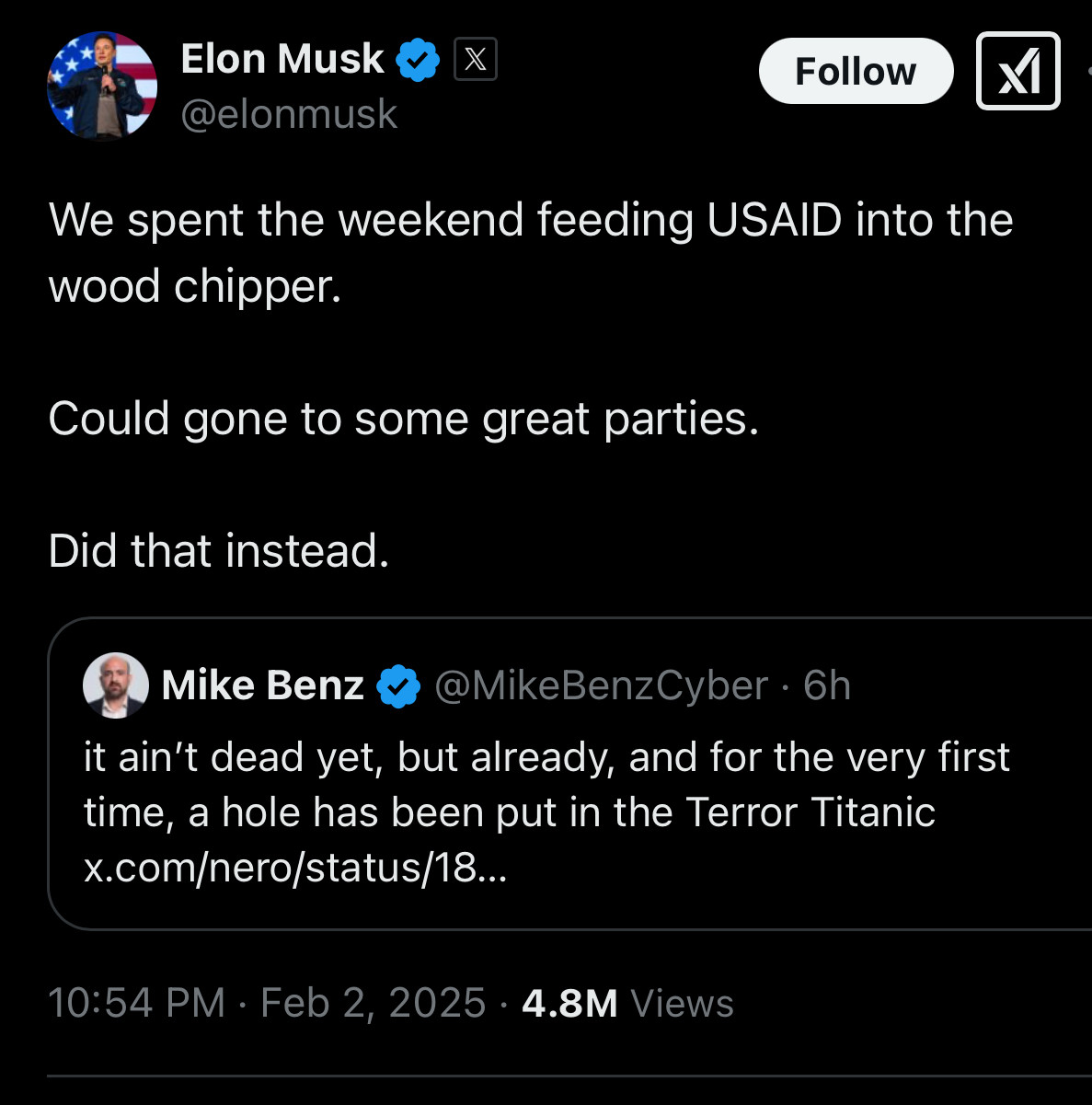Open the @MikeBenzCyber handle
The image size is (1092, 1105).
[x=601, y=685]
